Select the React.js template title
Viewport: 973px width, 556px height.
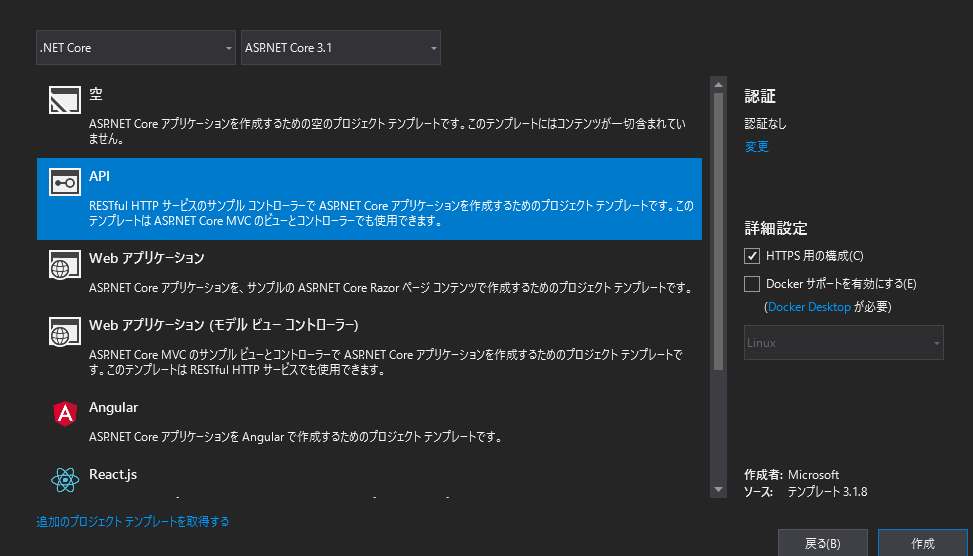[x=113, y=475]
